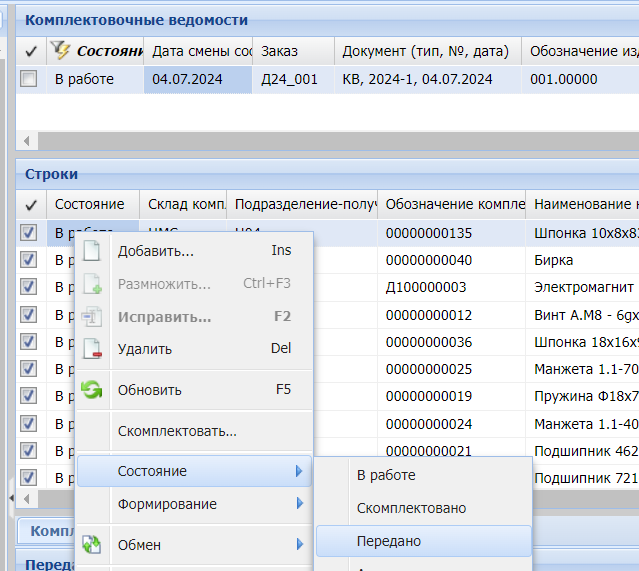Toggle checkbox for the В работе order row
This screenshot has height=571, width=639.
pyautogui.click(x=30, y=80)
